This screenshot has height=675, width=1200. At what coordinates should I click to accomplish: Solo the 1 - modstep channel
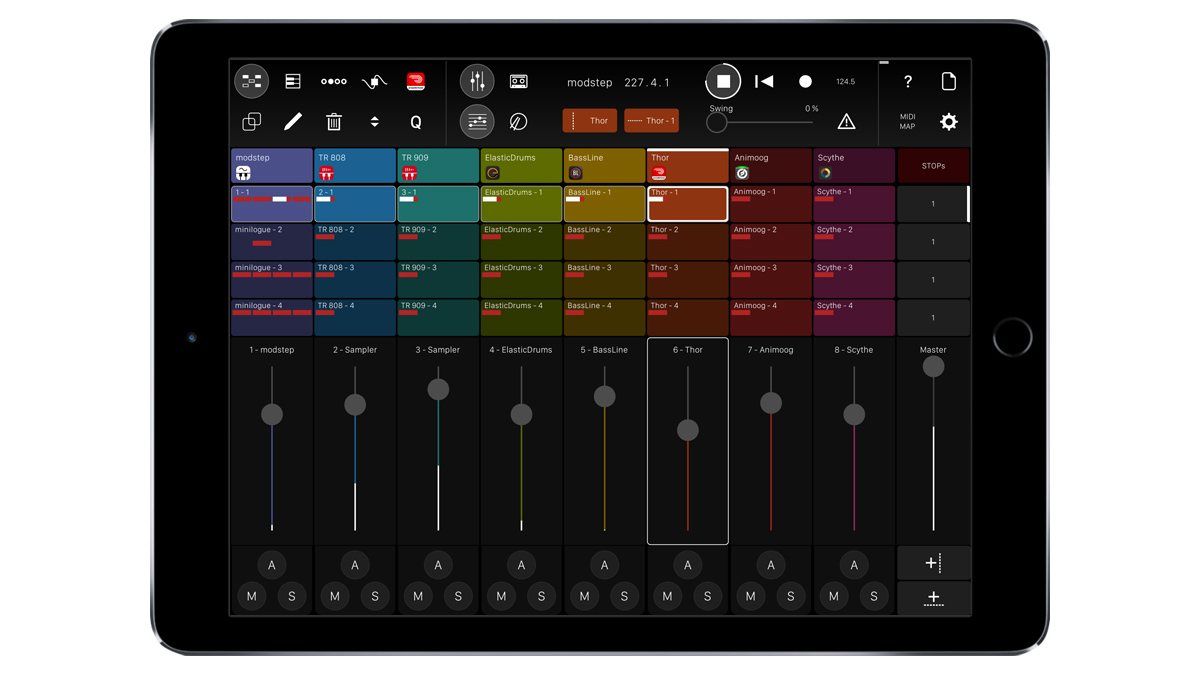tap(292, 596)
